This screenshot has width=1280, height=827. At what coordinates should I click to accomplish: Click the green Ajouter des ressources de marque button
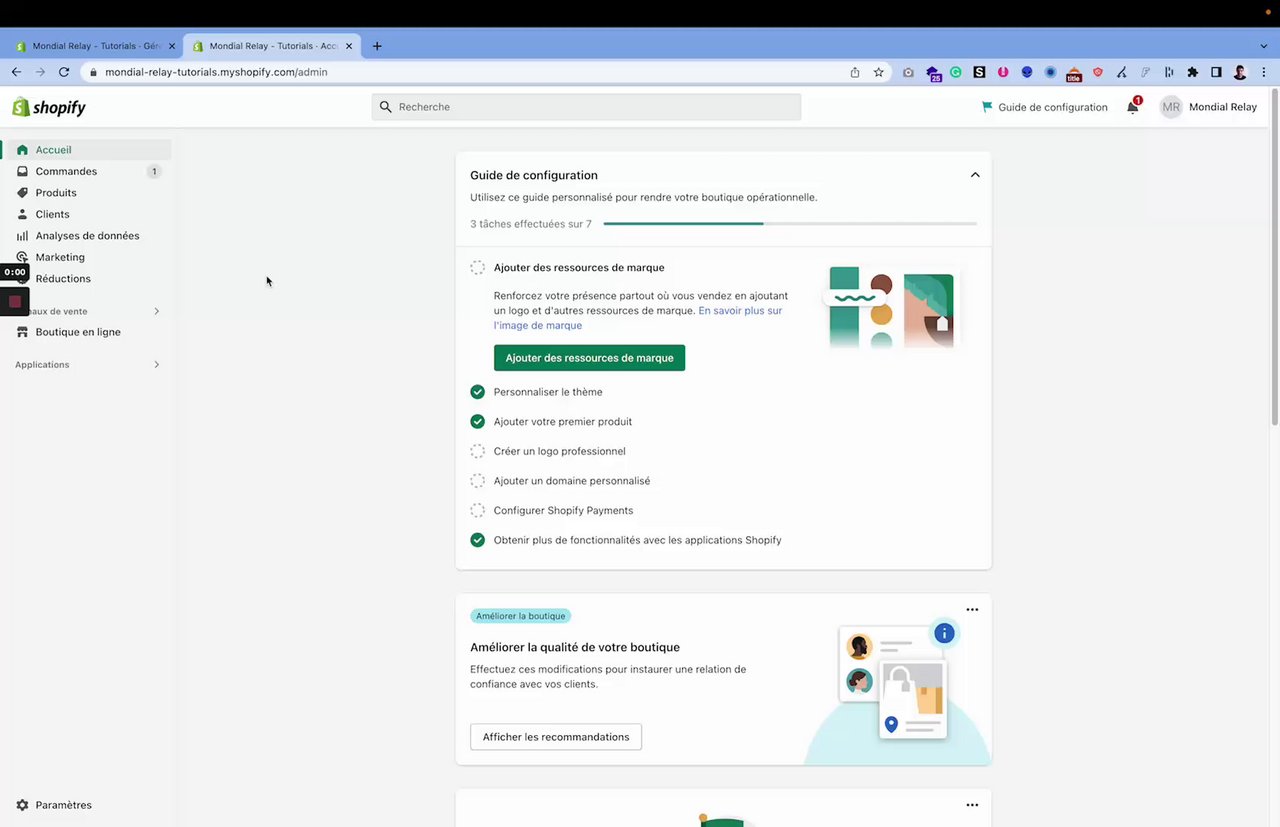pos(589,358)
